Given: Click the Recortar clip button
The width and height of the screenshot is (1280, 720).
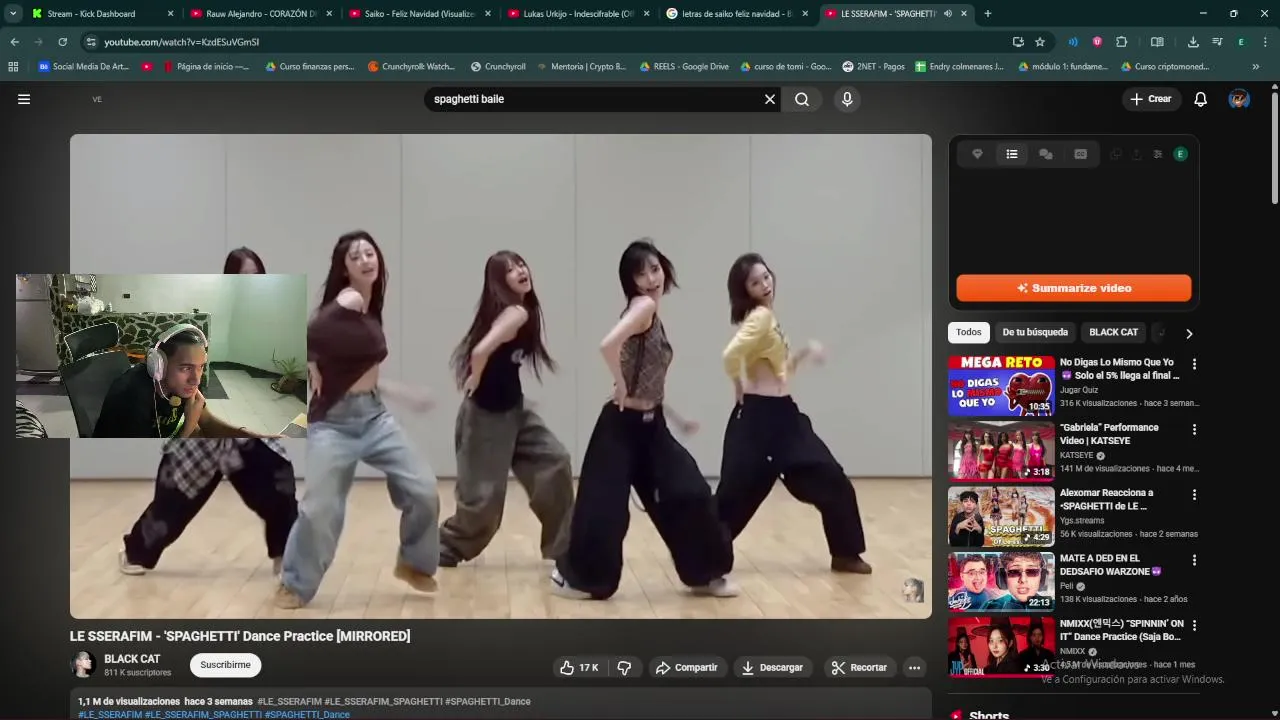Looking at the screenshot, I should pos(859,667).
